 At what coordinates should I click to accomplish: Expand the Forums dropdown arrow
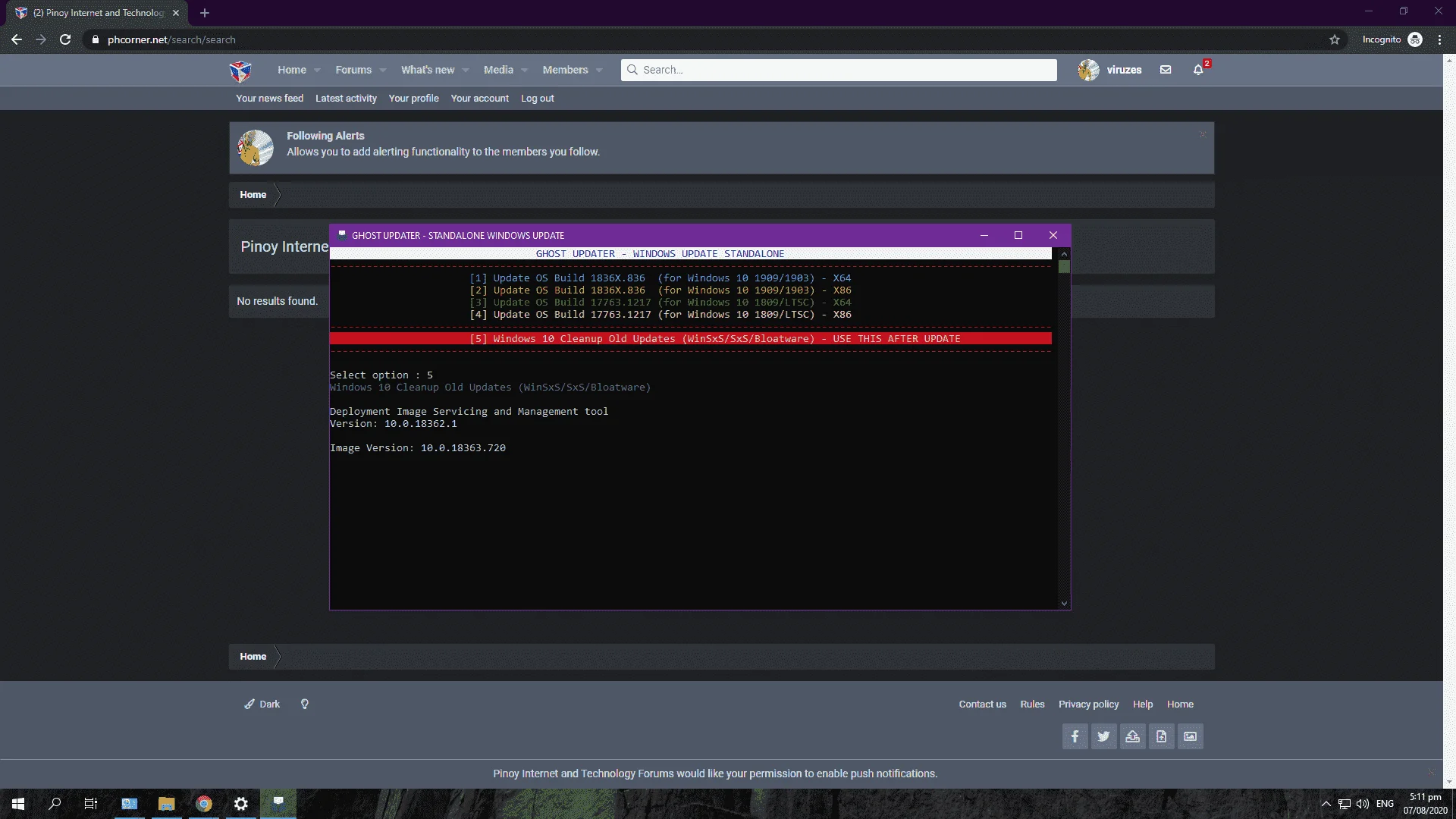383,71
